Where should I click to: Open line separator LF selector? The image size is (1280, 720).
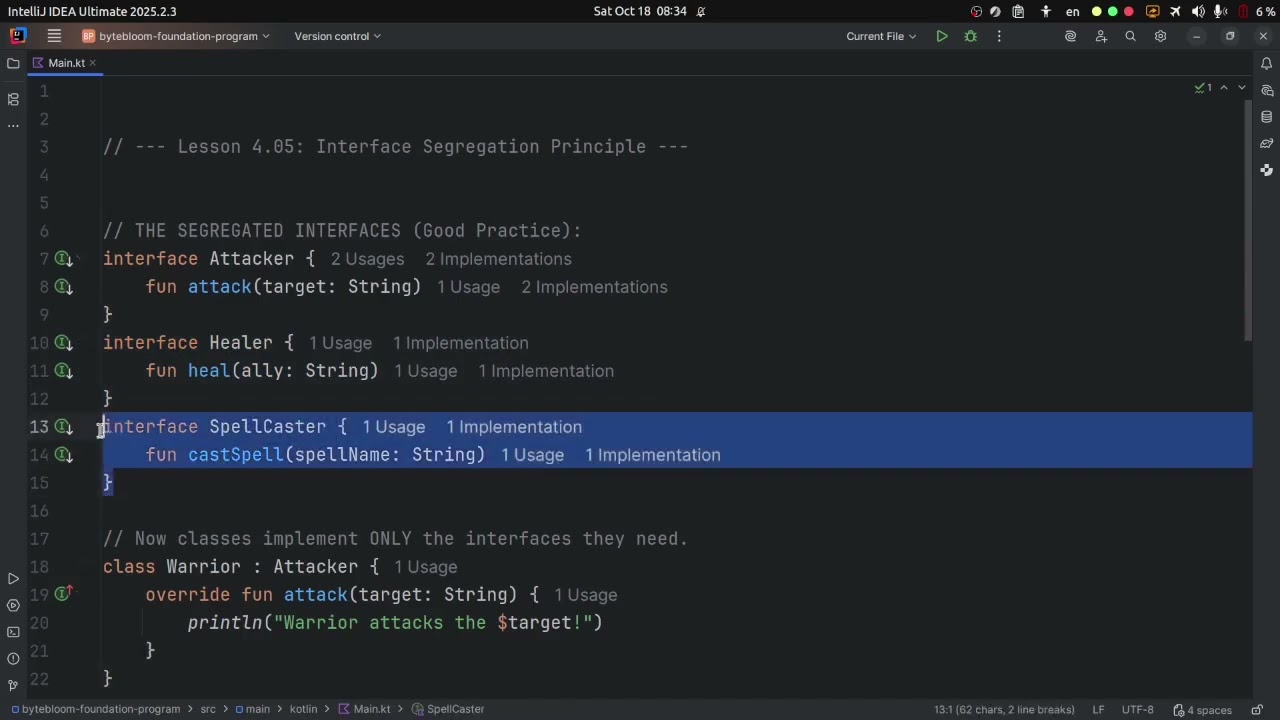tap(1098, 710)
